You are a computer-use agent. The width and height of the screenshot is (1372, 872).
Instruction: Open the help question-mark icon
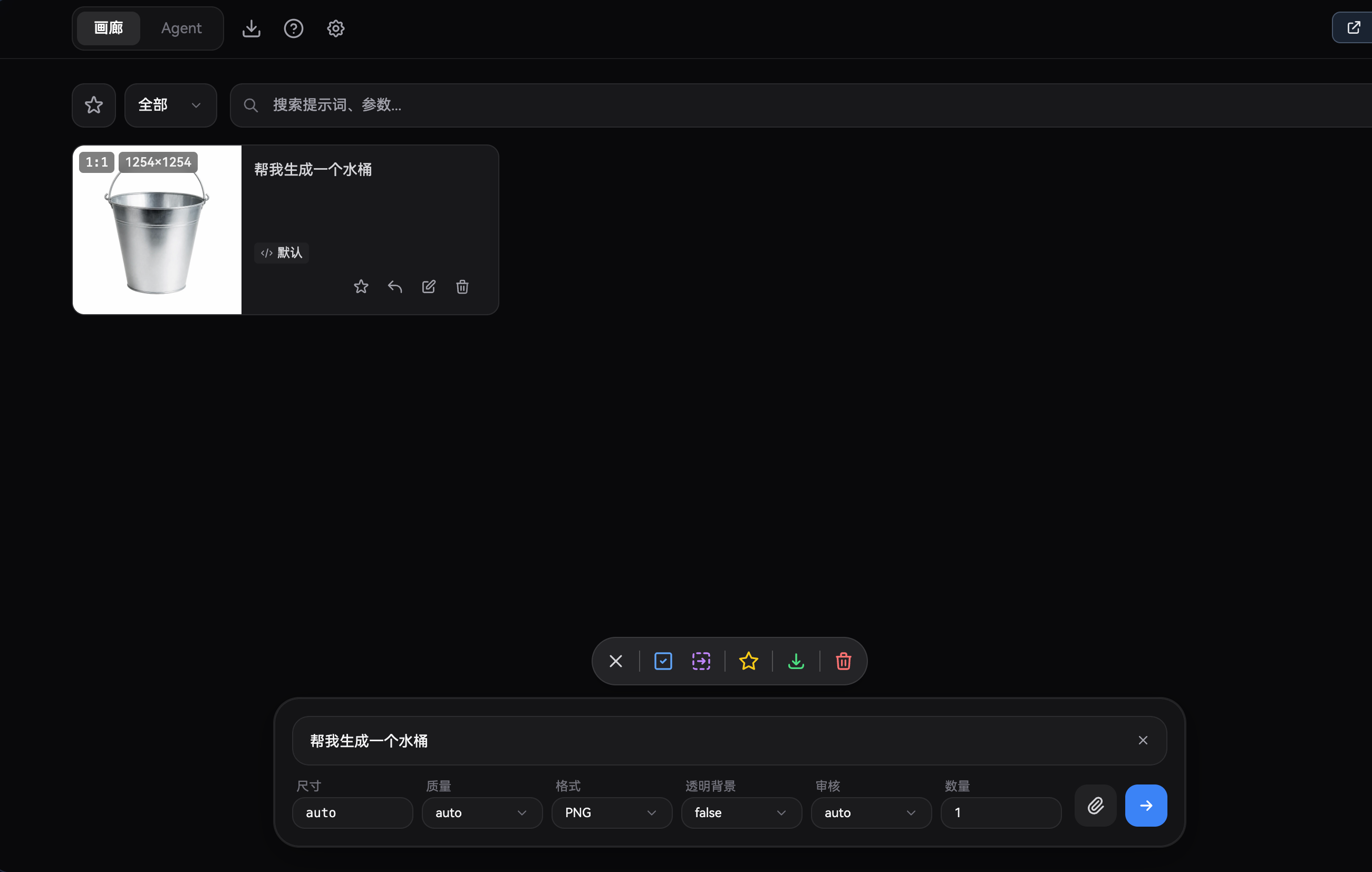click(x=293, y=28)
